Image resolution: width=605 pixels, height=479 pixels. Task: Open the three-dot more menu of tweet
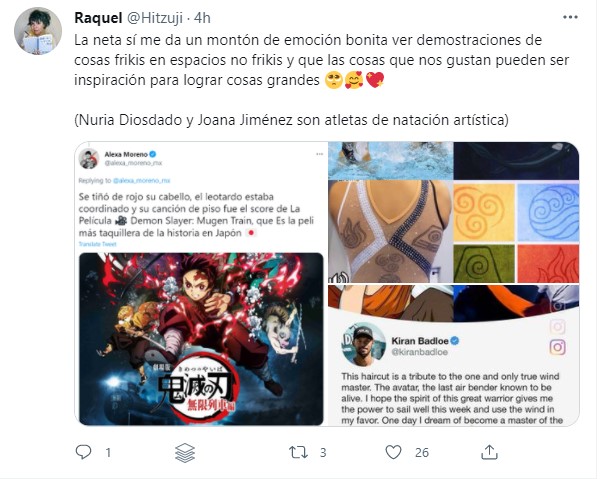click(x=570, y=17)
